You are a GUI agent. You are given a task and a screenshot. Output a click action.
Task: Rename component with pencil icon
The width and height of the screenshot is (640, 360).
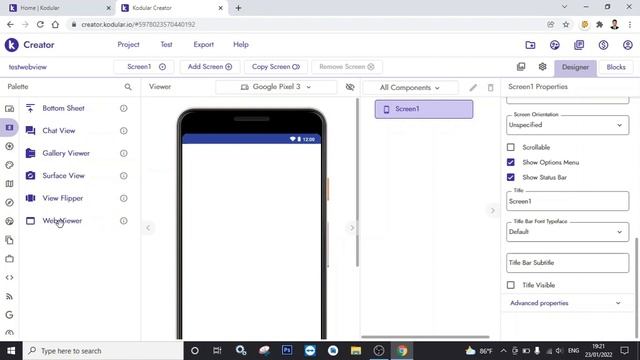coord(473,87)
